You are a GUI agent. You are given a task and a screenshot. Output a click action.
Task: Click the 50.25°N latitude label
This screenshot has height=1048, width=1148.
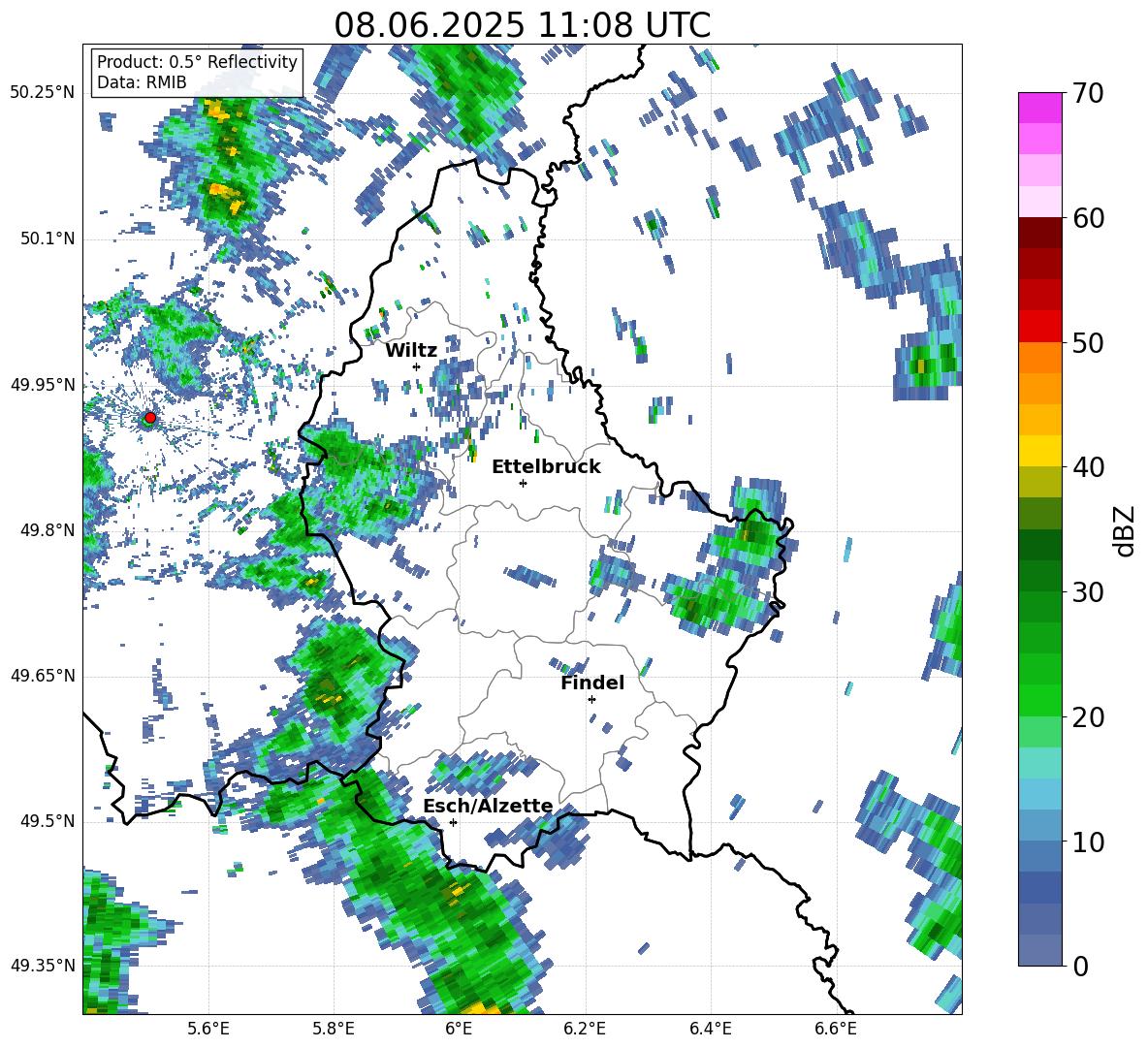click(43, 93)
